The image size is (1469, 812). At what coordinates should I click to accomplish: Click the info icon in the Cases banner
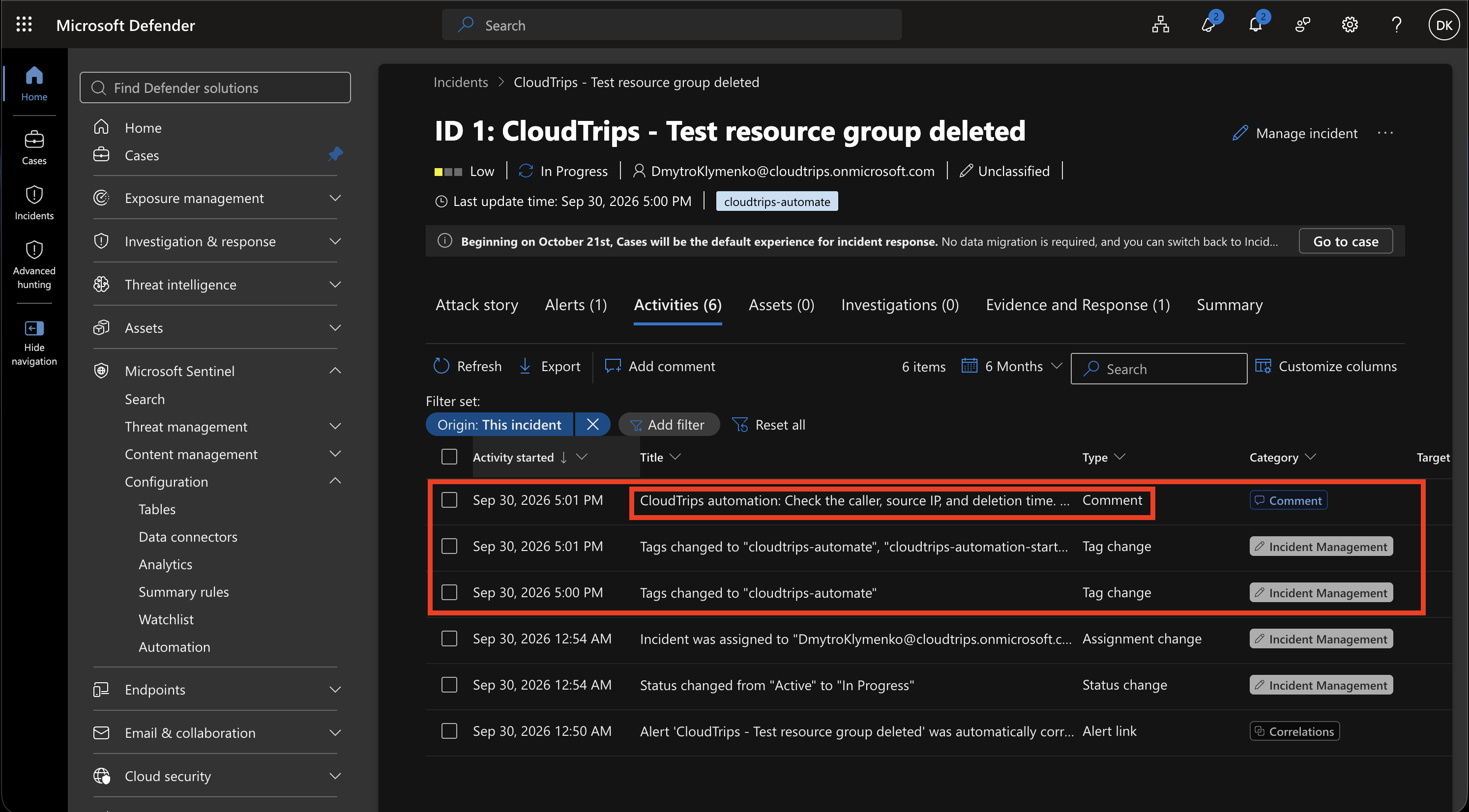445,241
